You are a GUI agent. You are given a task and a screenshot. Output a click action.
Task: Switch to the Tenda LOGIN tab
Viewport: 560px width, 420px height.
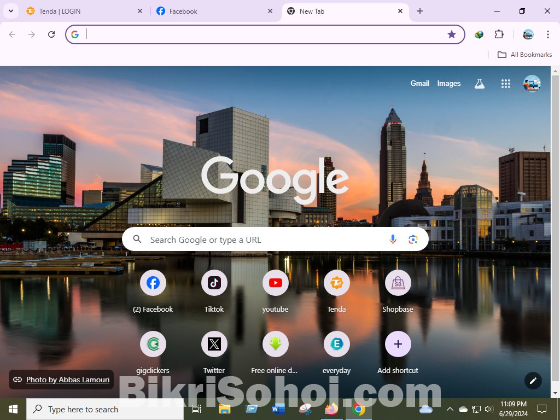85,11
